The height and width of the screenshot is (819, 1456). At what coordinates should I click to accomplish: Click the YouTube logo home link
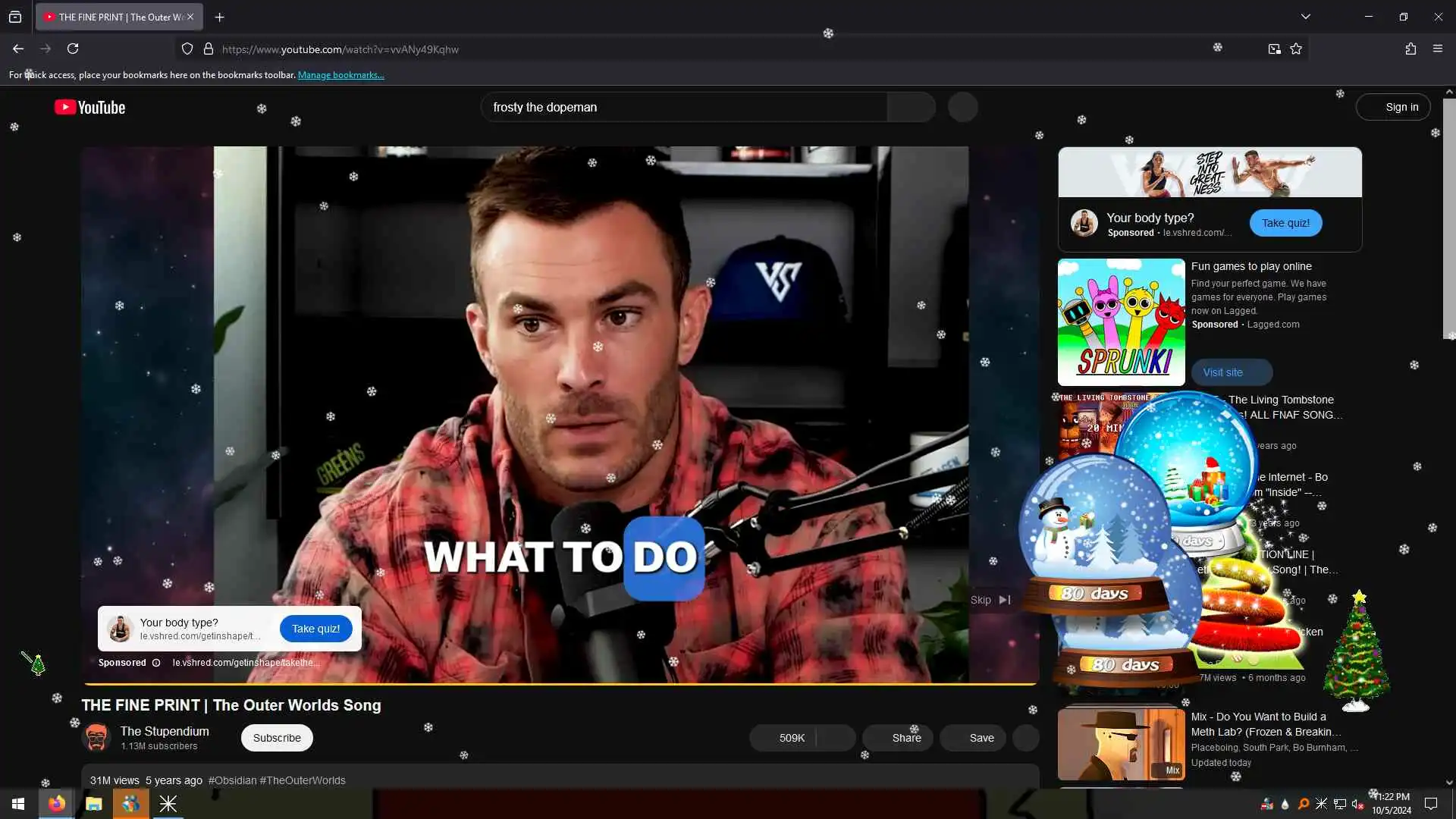coord(90,108)
